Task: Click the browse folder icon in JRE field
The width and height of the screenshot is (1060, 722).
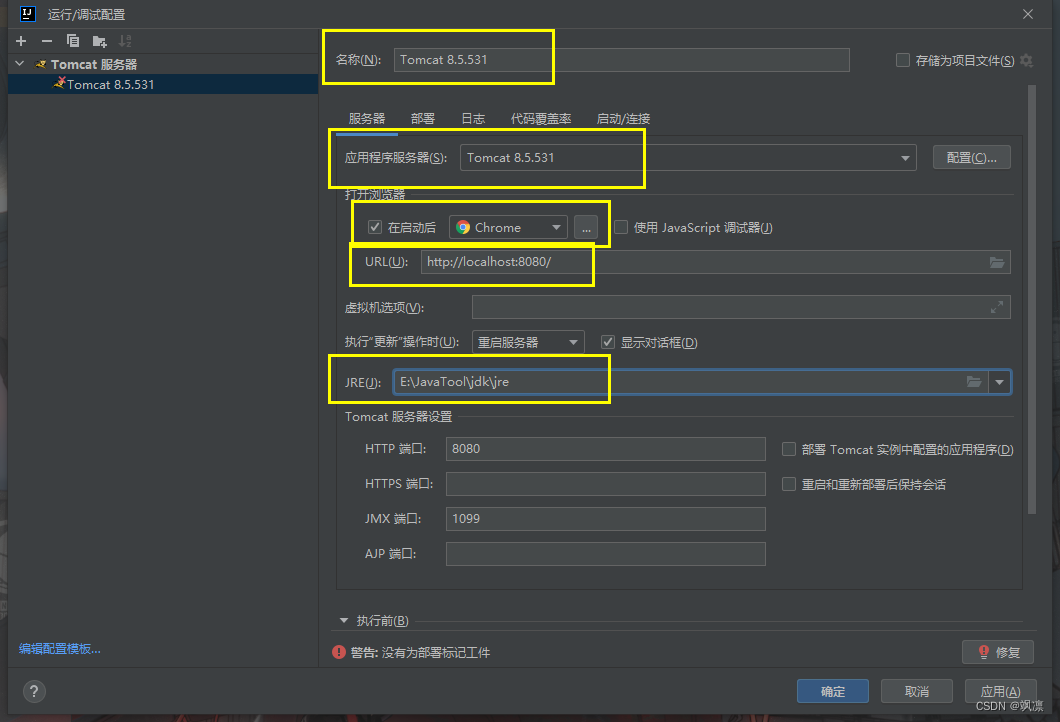Action: coord(973,382)
